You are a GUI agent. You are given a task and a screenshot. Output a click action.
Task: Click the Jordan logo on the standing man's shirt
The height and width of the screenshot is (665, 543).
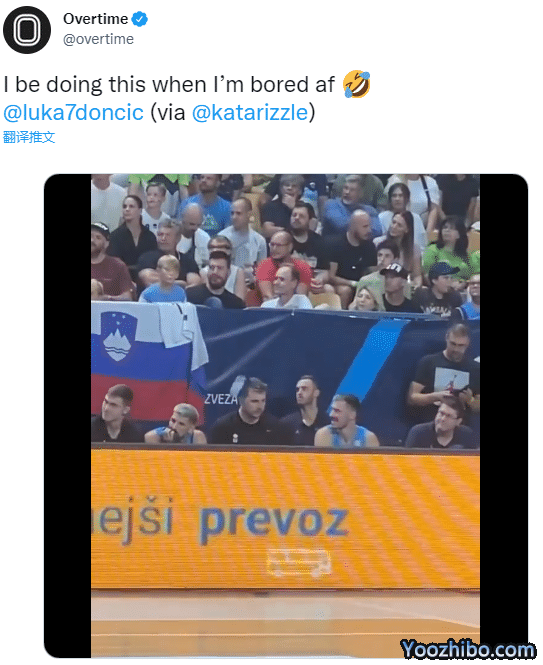click(x=451, y=380)
